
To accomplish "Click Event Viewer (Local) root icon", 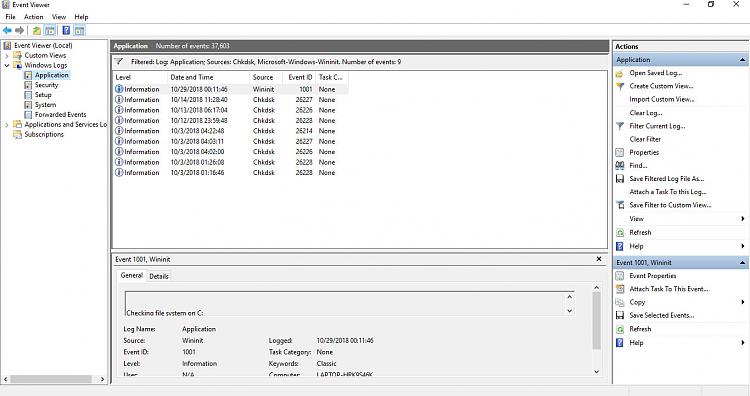I will click(7, 45).
